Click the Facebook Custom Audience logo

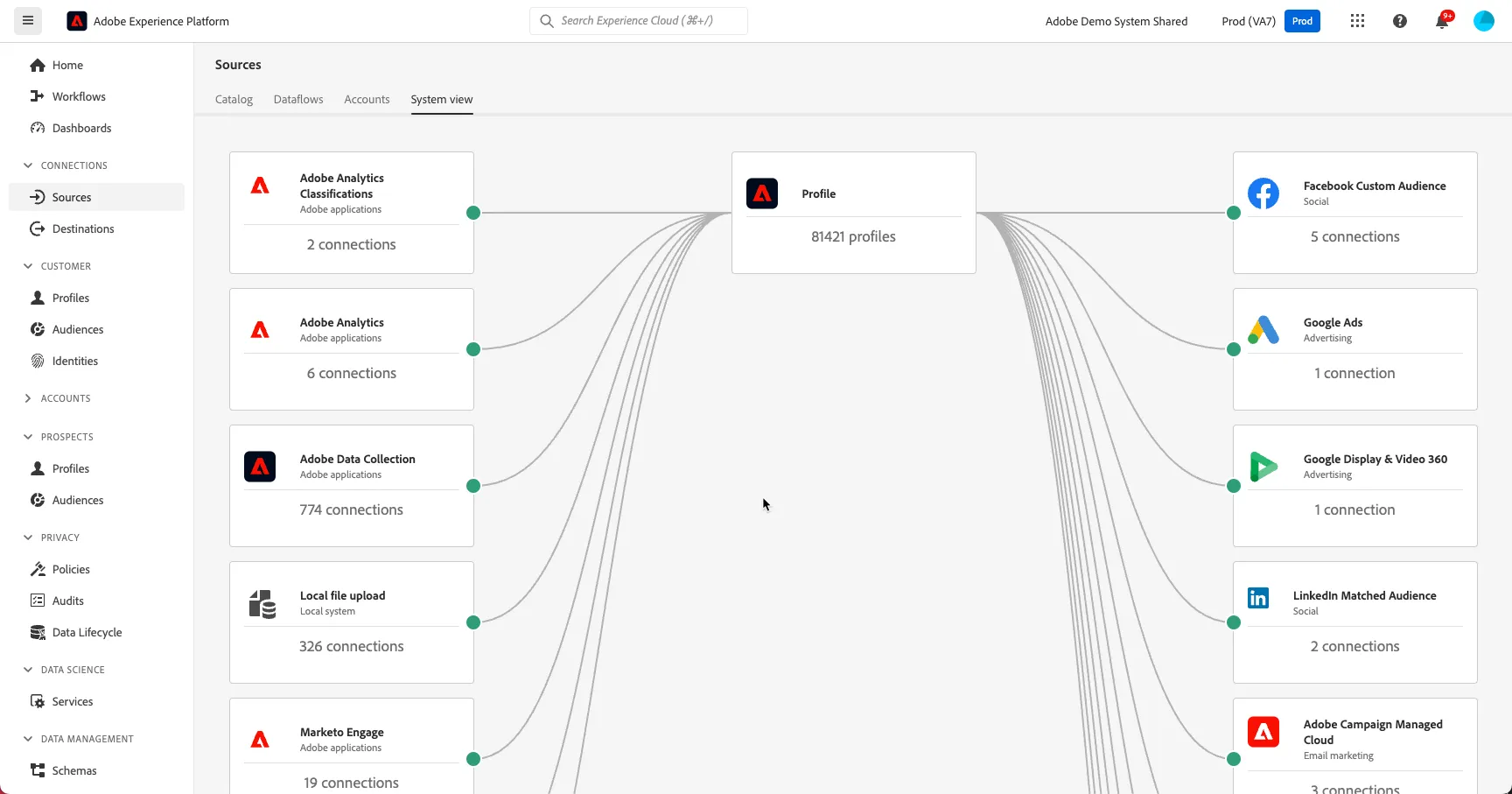click(x=1263, y=193)
